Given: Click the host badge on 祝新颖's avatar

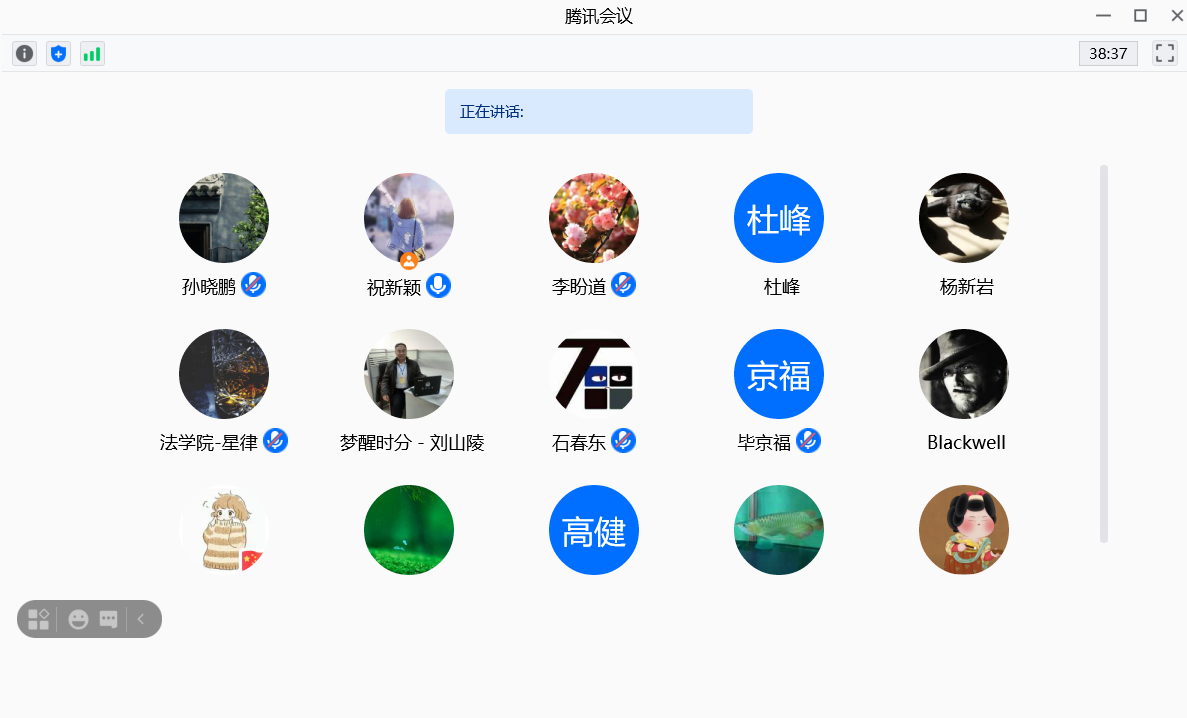Looking at the screenshot, I should pyautogui.click(x=409, y=261).
